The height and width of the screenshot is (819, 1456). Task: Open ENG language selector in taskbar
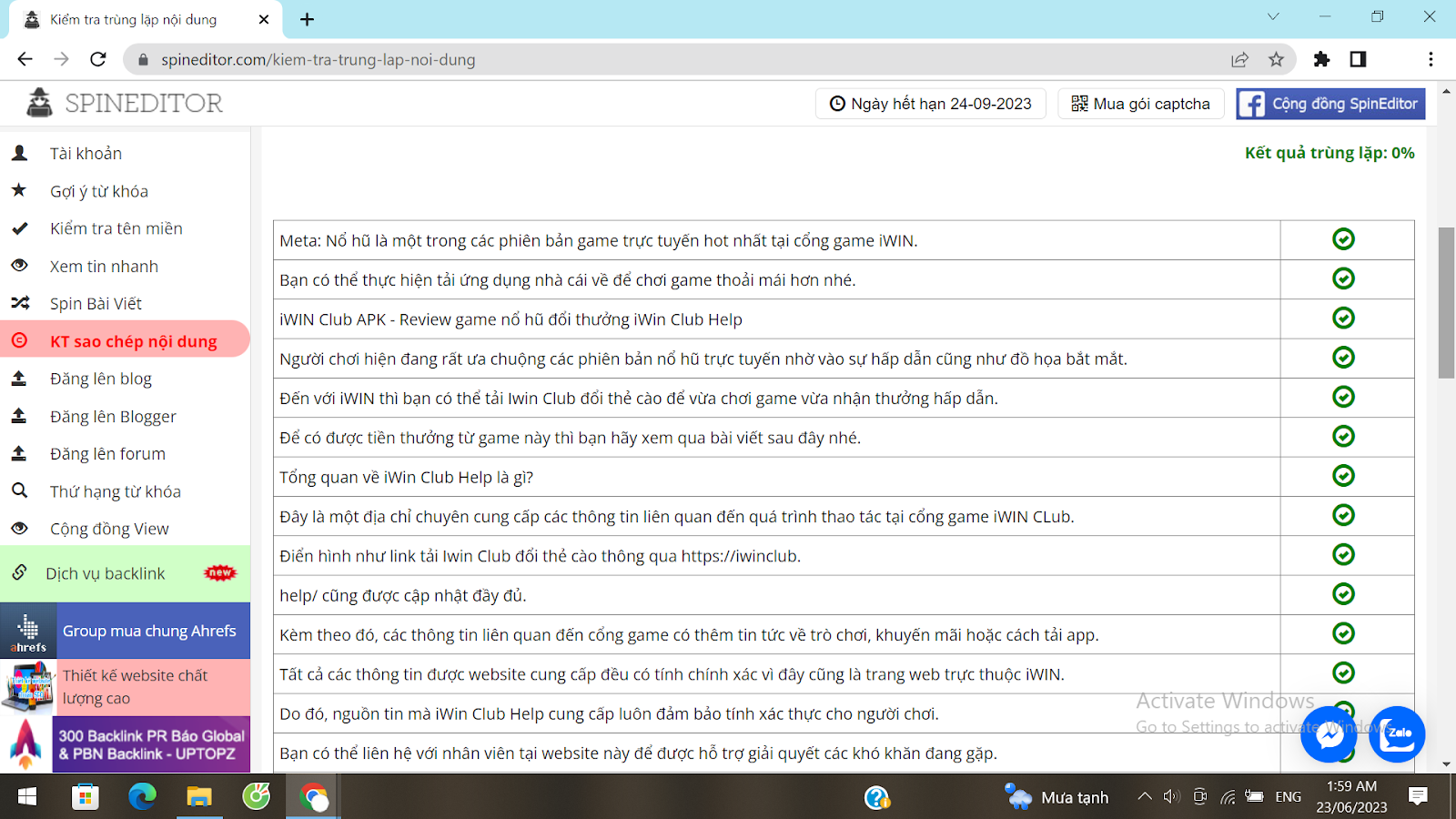1288,797
